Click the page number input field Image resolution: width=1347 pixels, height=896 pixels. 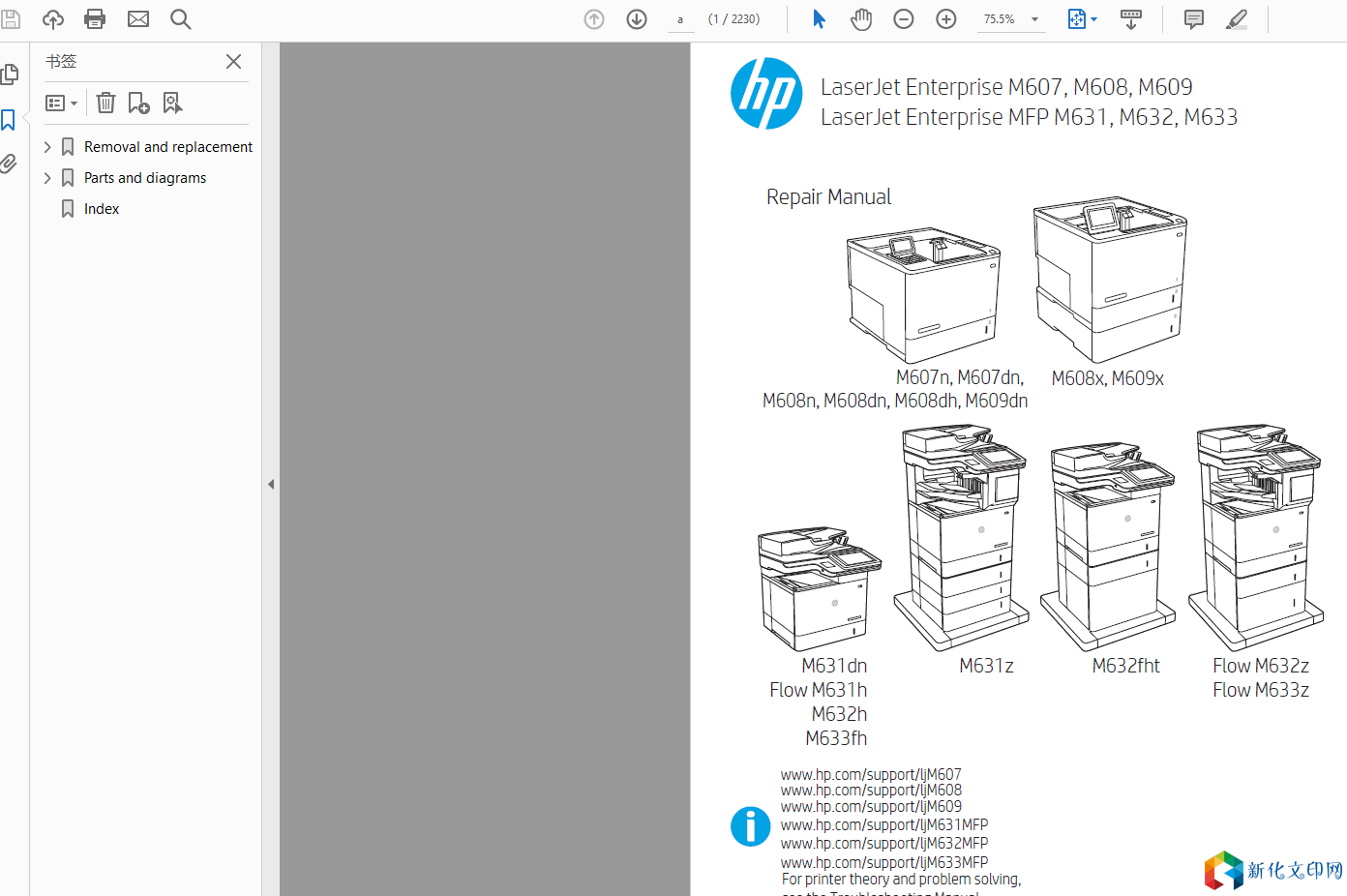coord(680,19)
